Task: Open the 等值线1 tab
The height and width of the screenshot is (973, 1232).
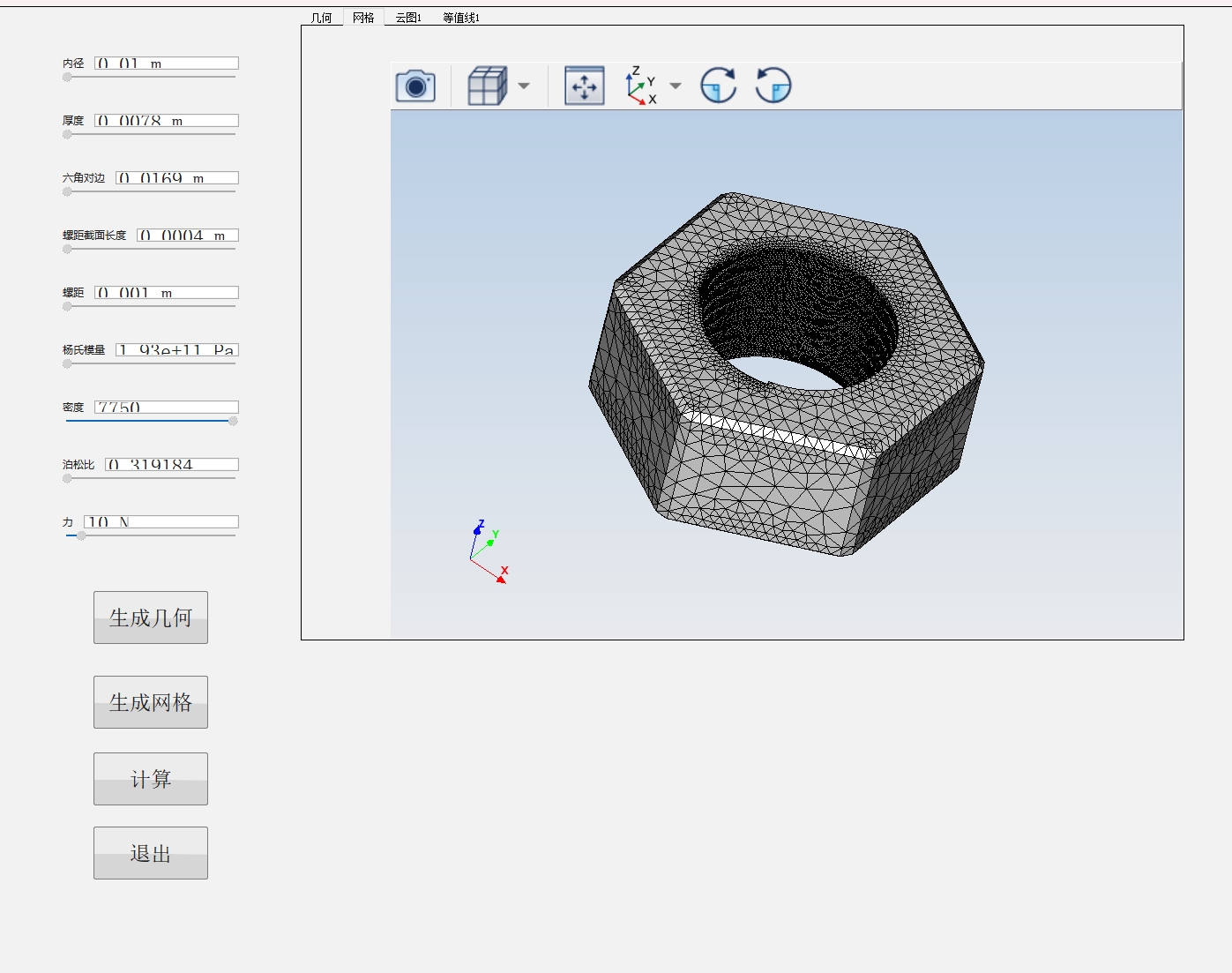Action: click(461, 18)
